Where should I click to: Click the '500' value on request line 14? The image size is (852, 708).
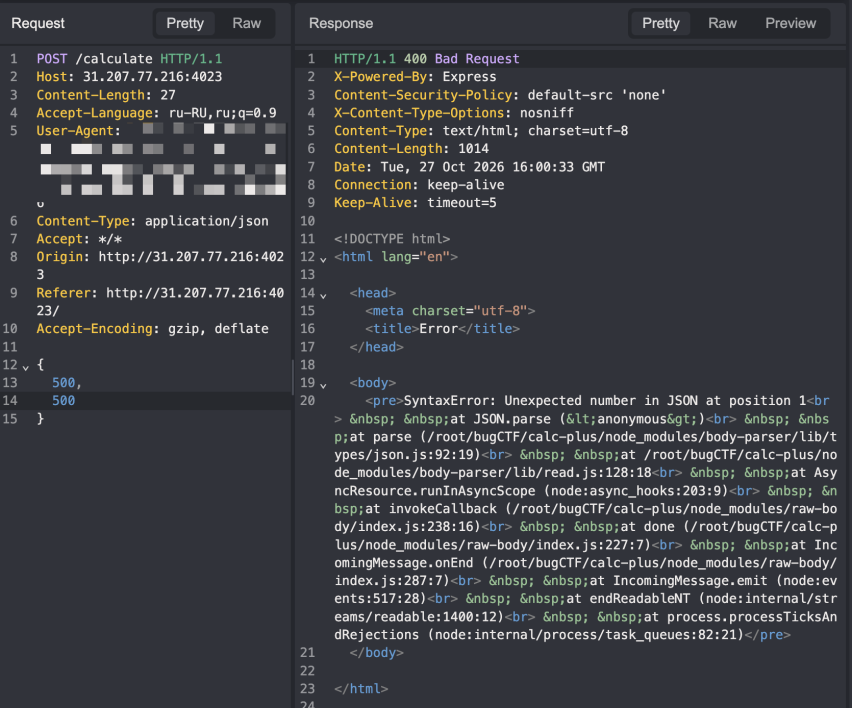pos(64,400)
